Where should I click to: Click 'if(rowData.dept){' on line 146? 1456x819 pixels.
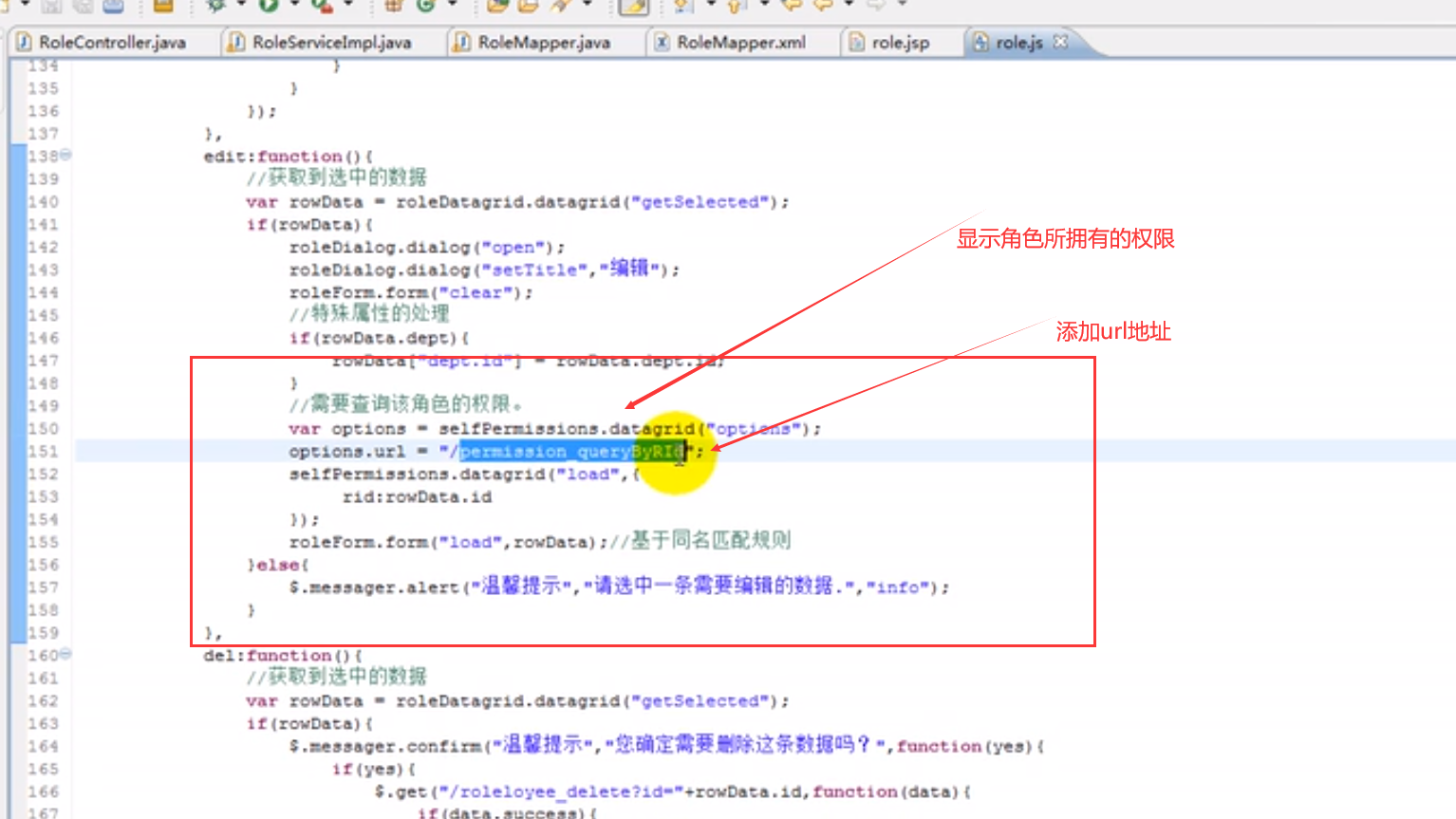click(379, 338)
